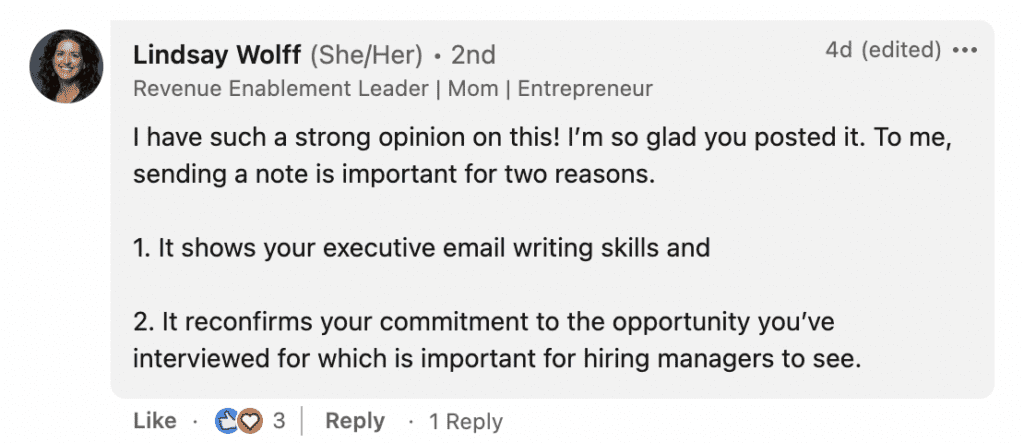
Task: Expand the 1 Reply thread
Action: (x=466, y=421)
